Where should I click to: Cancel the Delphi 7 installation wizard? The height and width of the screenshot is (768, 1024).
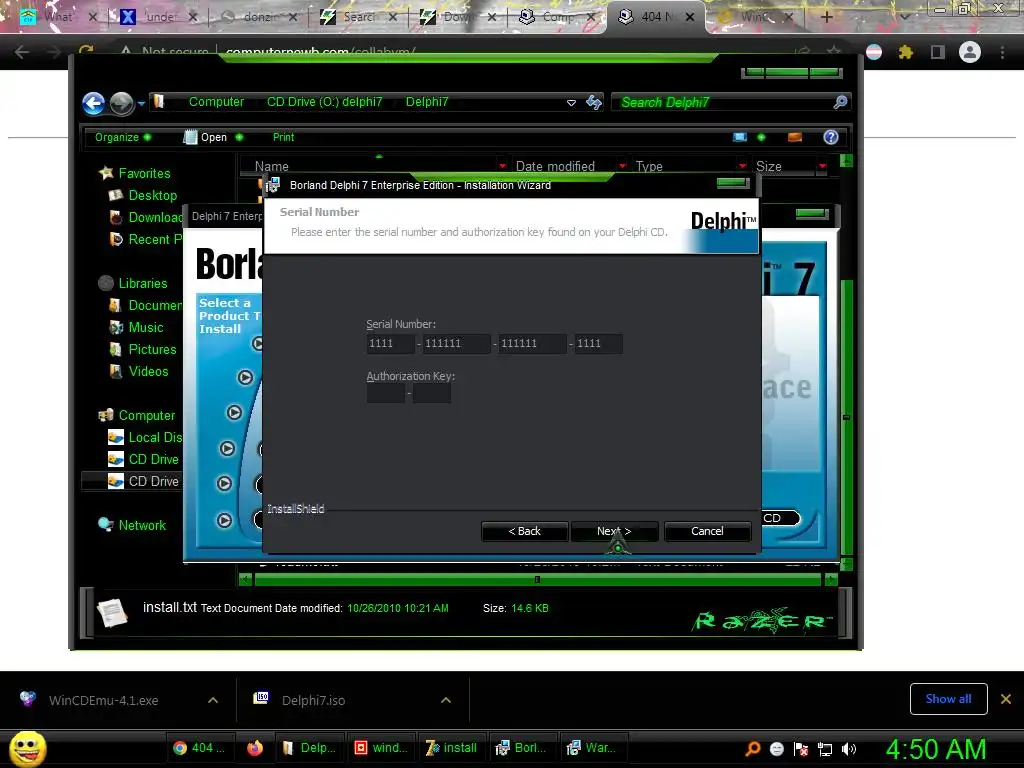(x=707, y=531)
